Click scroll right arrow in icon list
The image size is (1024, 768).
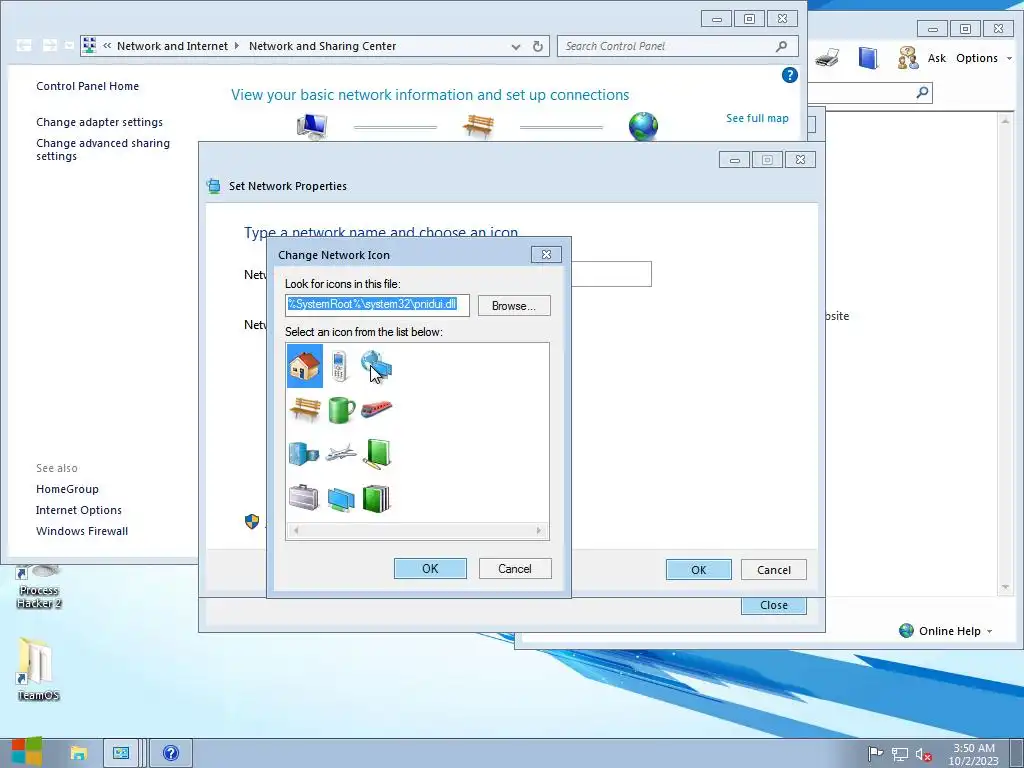click(539, 530)
